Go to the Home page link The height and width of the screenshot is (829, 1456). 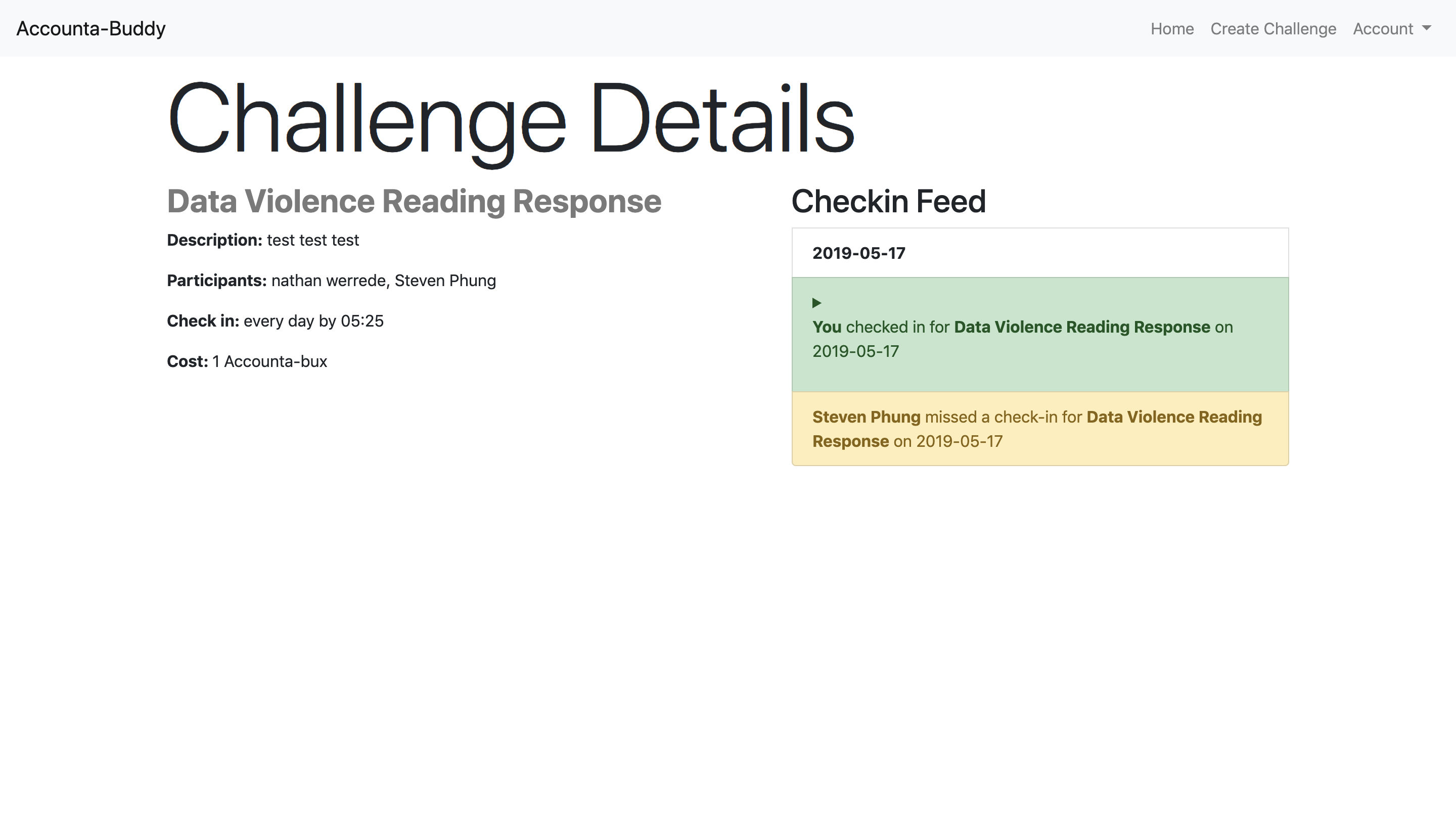pos(1172,28)
